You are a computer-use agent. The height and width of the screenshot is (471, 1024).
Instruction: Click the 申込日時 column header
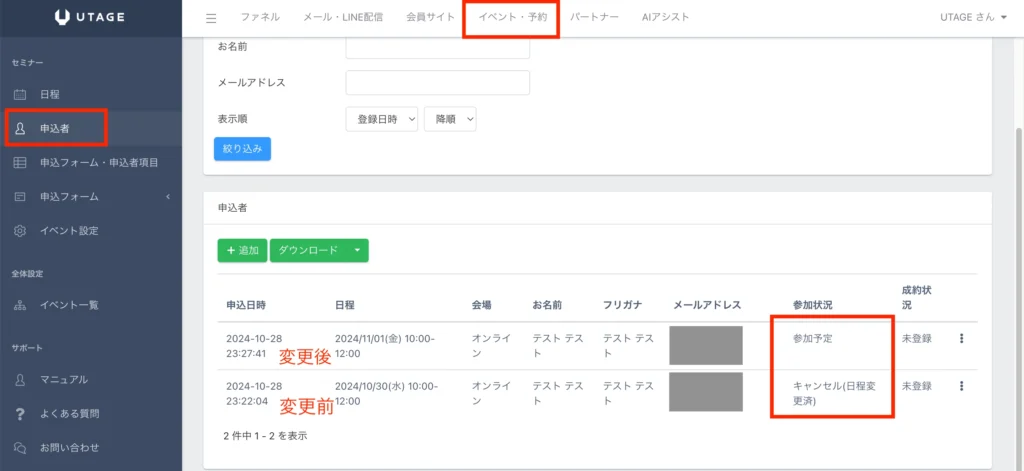246,305
